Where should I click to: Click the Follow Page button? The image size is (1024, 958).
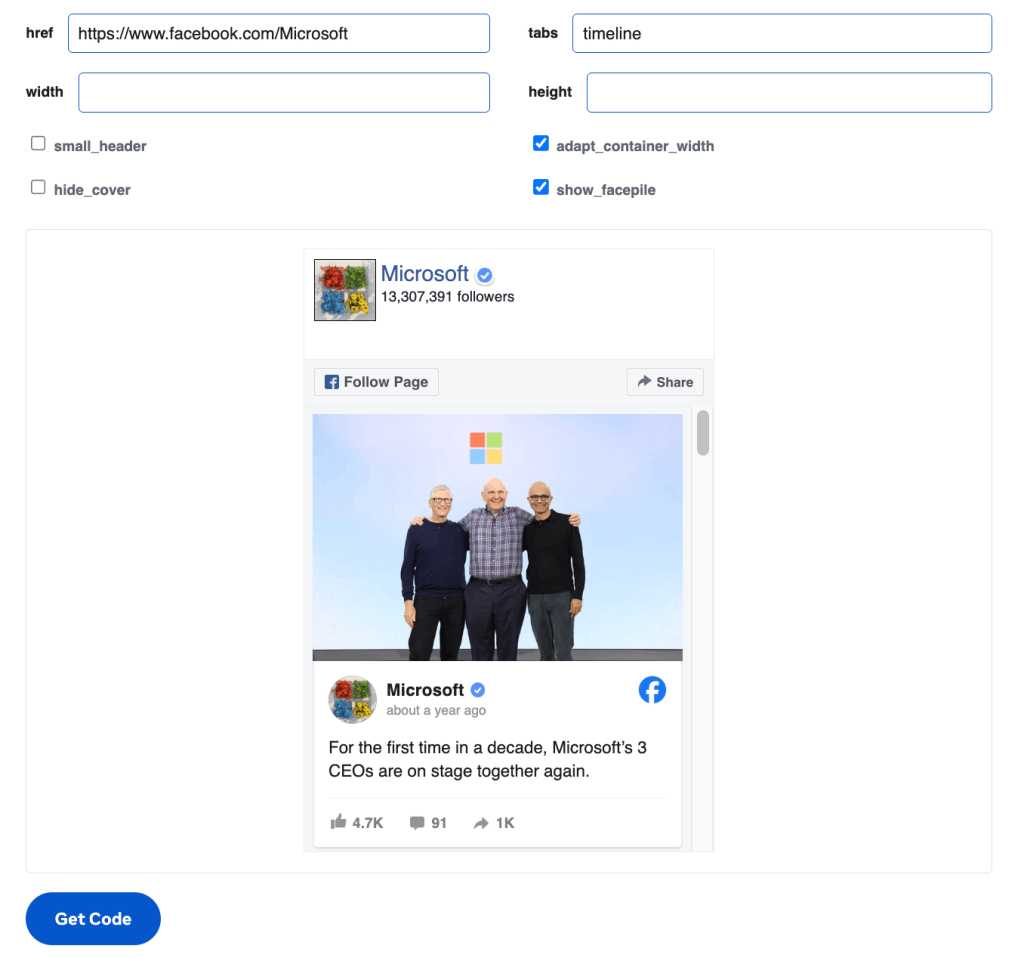coord(376,382)
